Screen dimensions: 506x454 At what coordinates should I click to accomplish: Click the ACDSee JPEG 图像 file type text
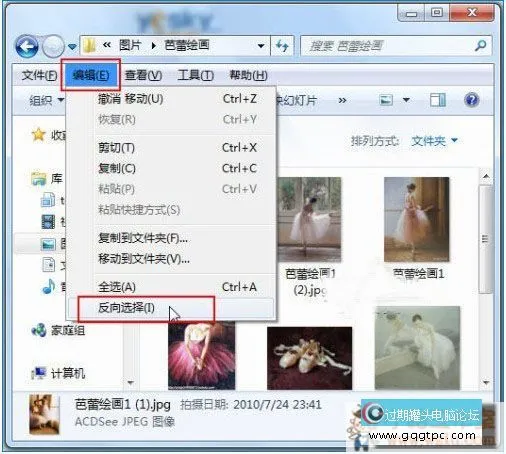coord(125,422)
